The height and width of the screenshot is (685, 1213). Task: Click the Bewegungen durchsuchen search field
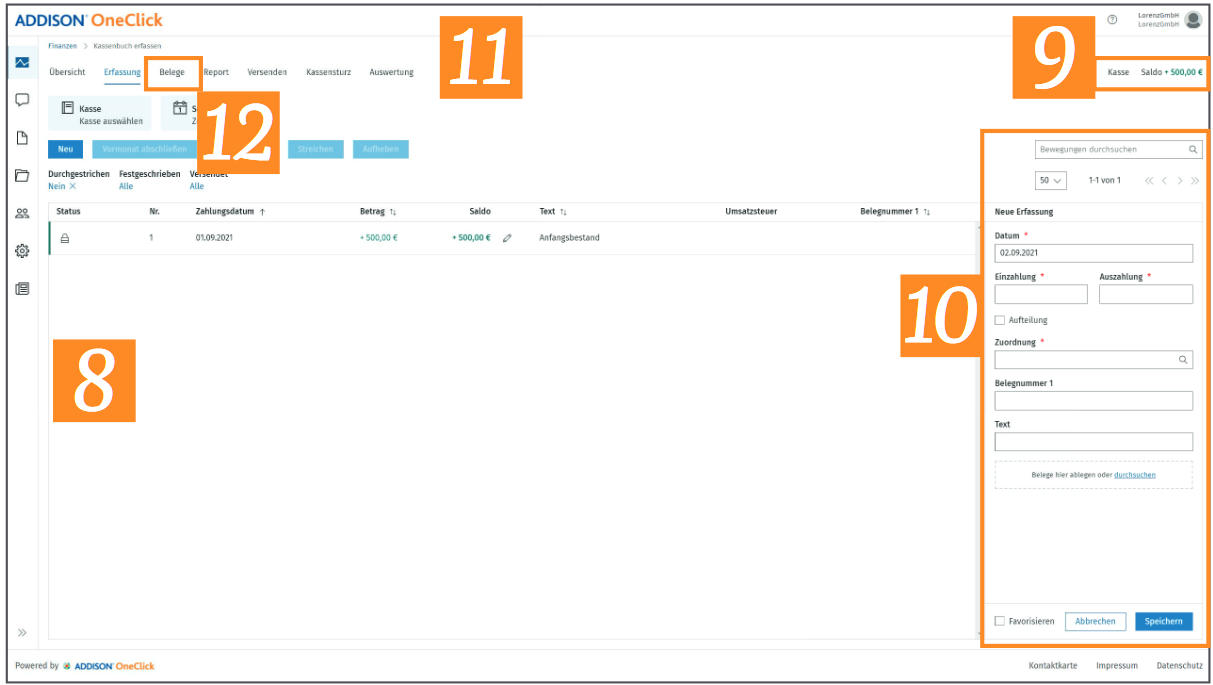click(x=1119, y=149)
